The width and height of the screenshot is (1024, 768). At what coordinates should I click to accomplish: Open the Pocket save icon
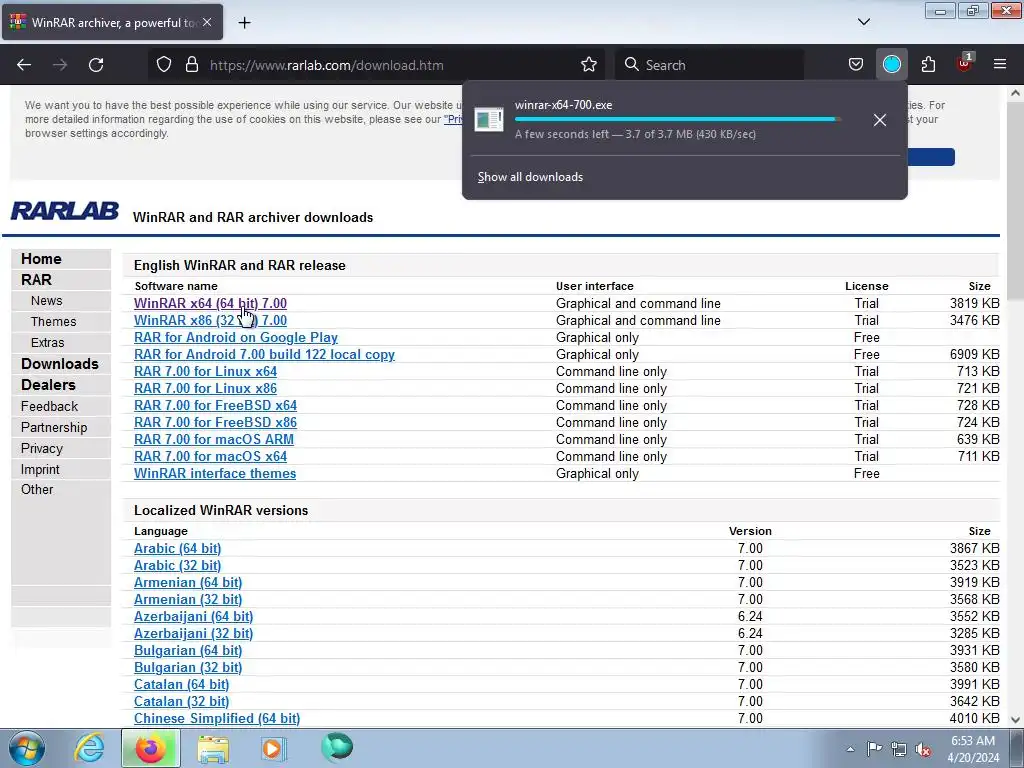[x=856, y=65]
